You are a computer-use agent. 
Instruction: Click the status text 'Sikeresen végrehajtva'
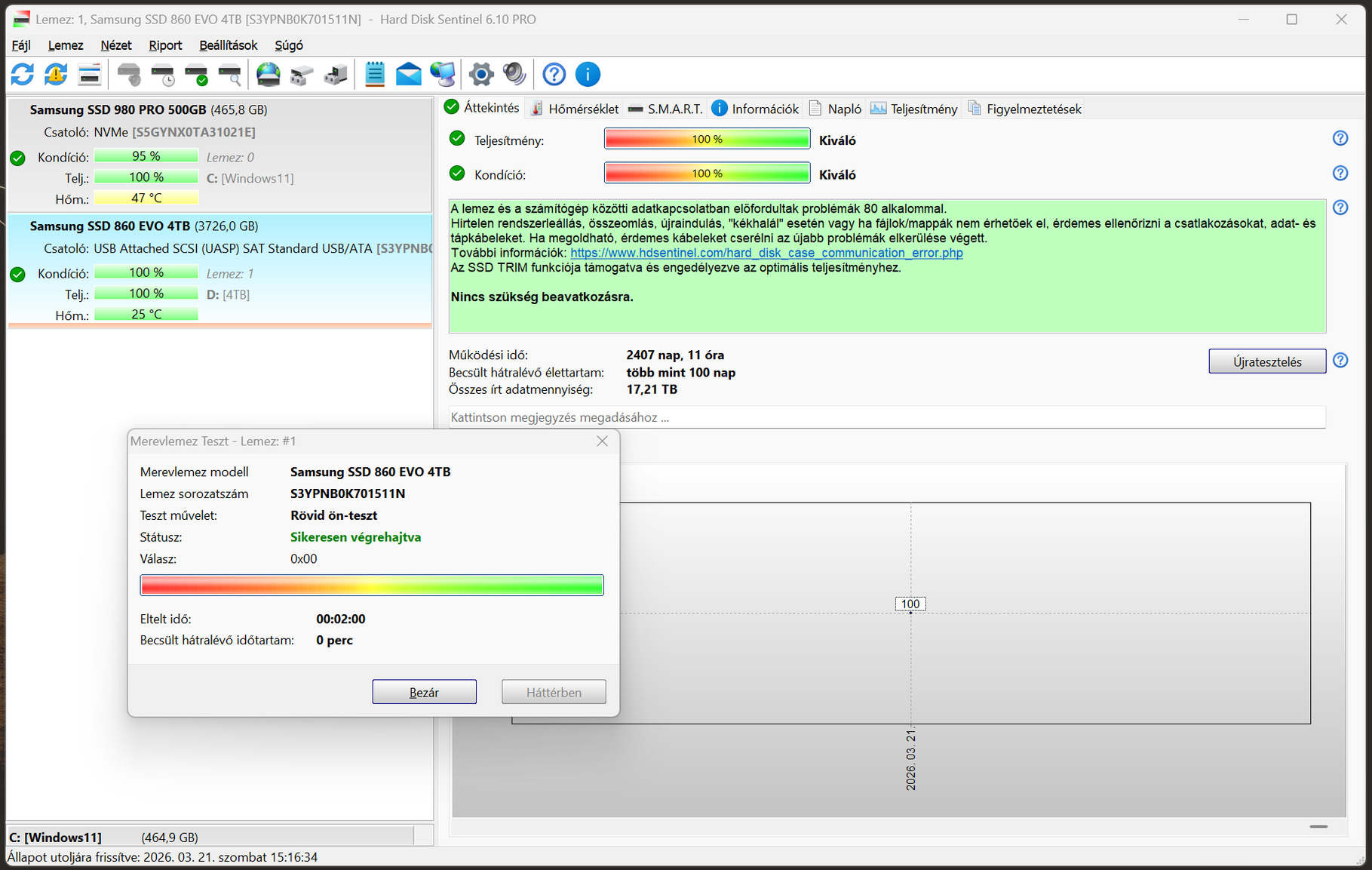[356, 537]
